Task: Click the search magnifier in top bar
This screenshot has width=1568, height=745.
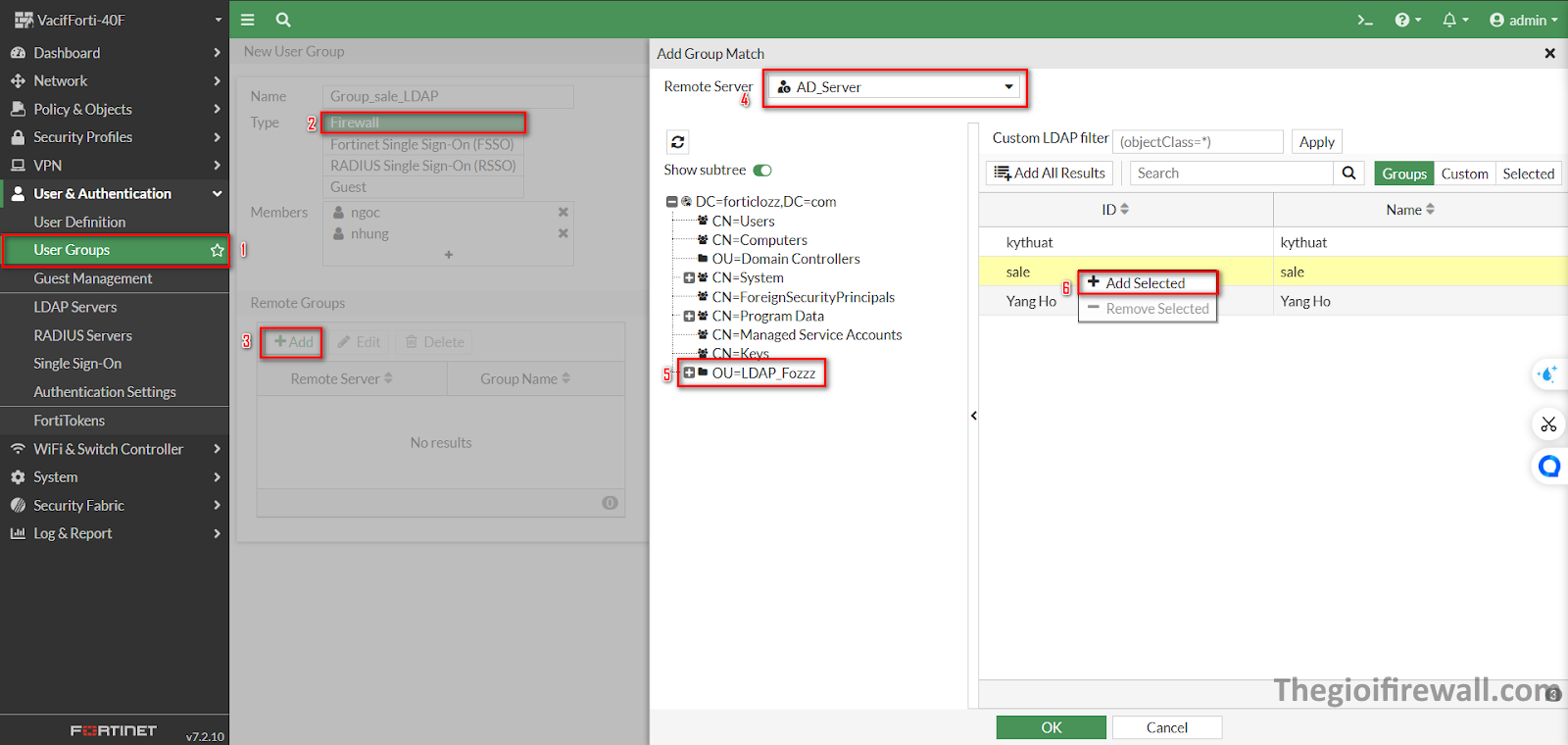Action: click(283, 20)
